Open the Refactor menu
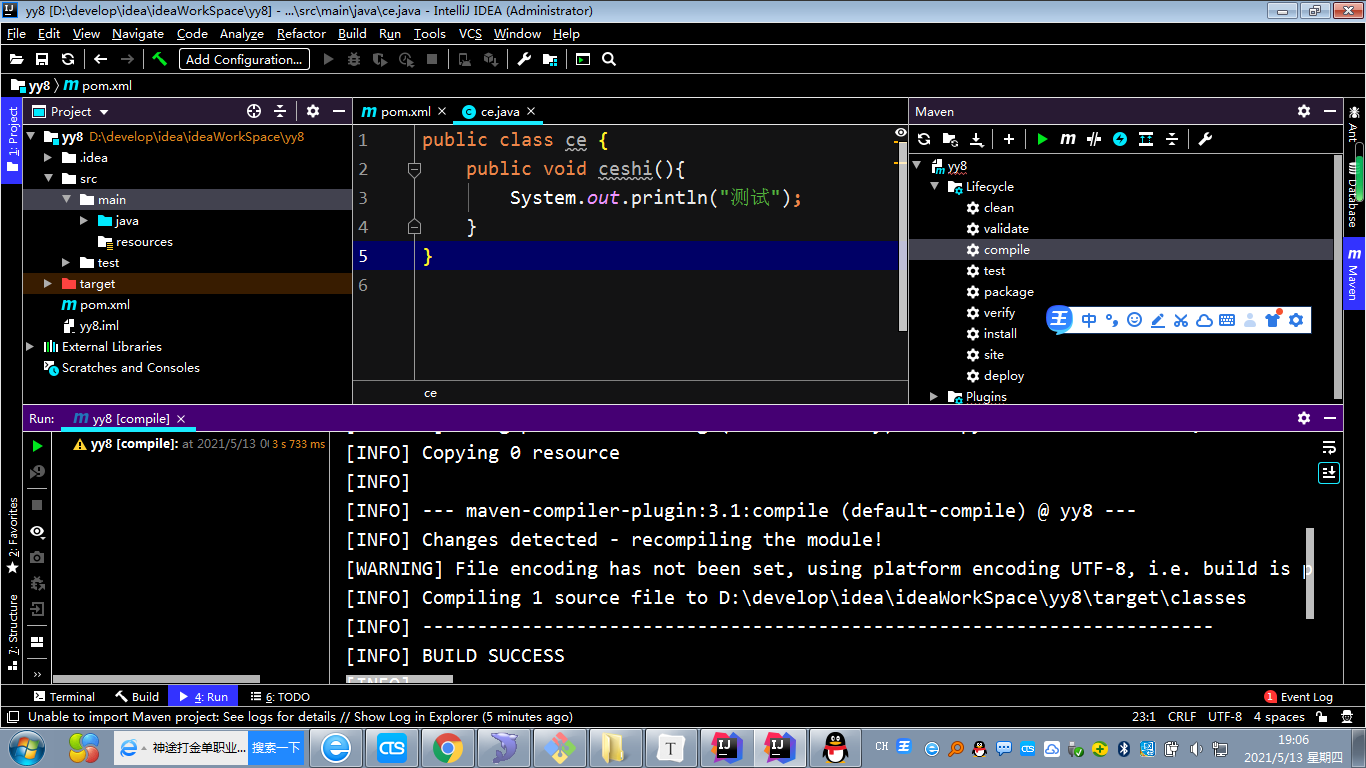The width and height of the screenshot is (1366, 768). [301, 33]
